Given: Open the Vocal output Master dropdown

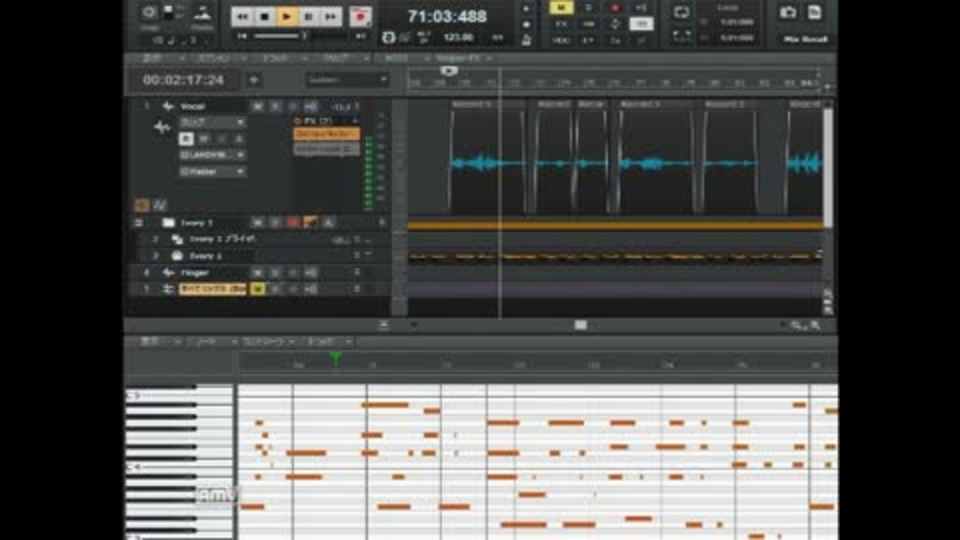Looking at the screenshot, I should point(212,172).
